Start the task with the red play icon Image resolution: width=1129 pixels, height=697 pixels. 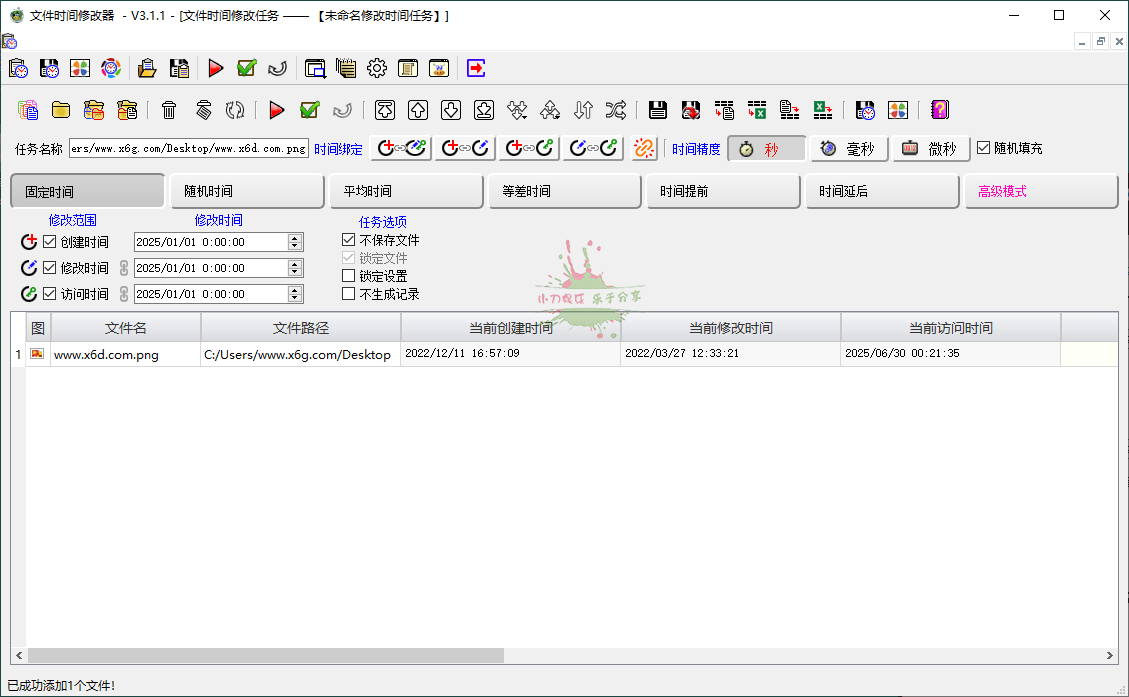(x=277, y=110)
